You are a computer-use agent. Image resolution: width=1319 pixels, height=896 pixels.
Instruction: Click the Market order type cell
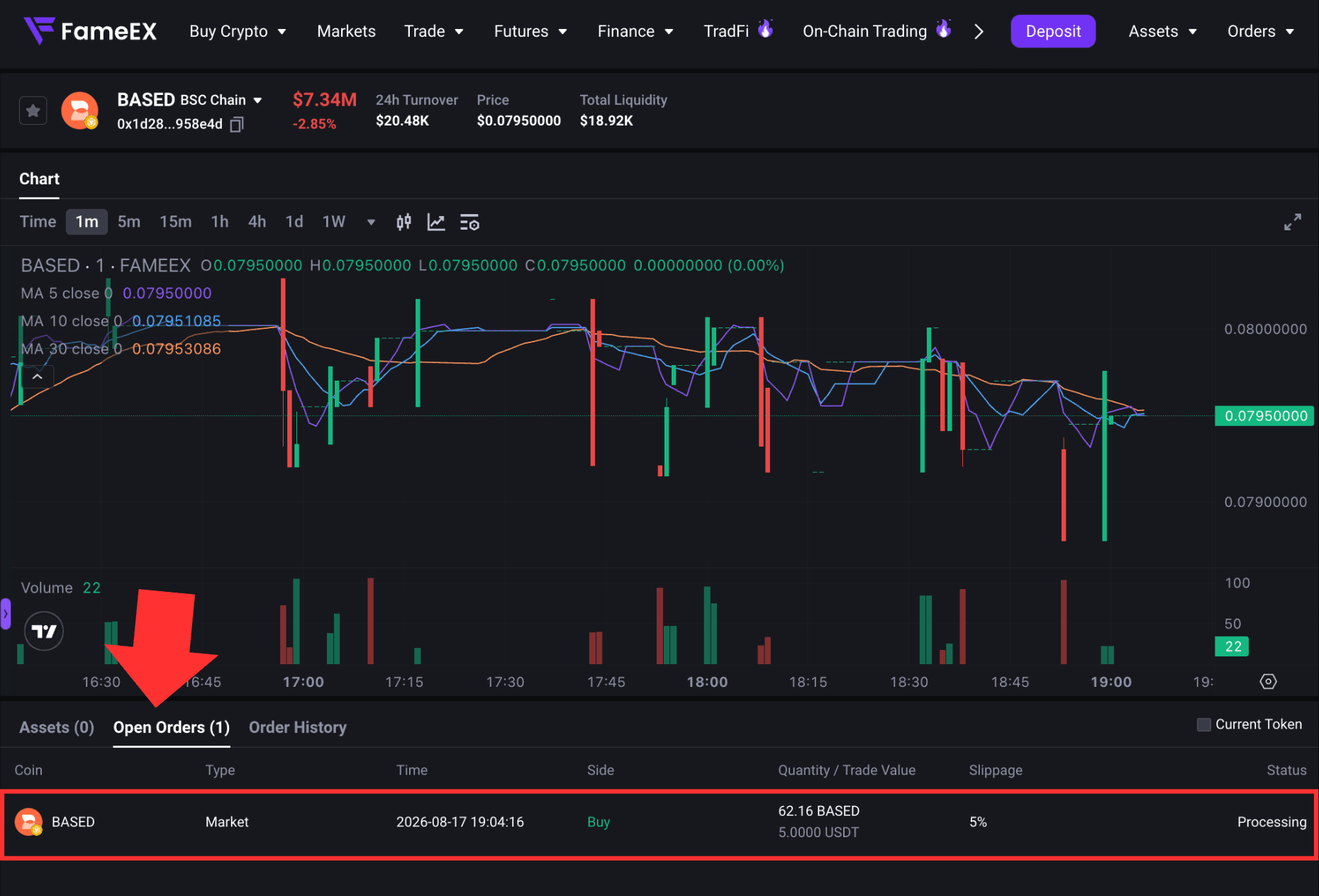[x=227, y=822]
